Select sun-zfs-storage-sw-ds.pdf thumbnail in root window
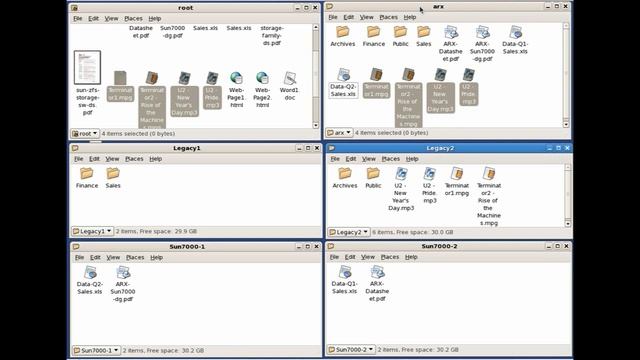The height and width of the screenshot is (360, 640). pos(87,67)
